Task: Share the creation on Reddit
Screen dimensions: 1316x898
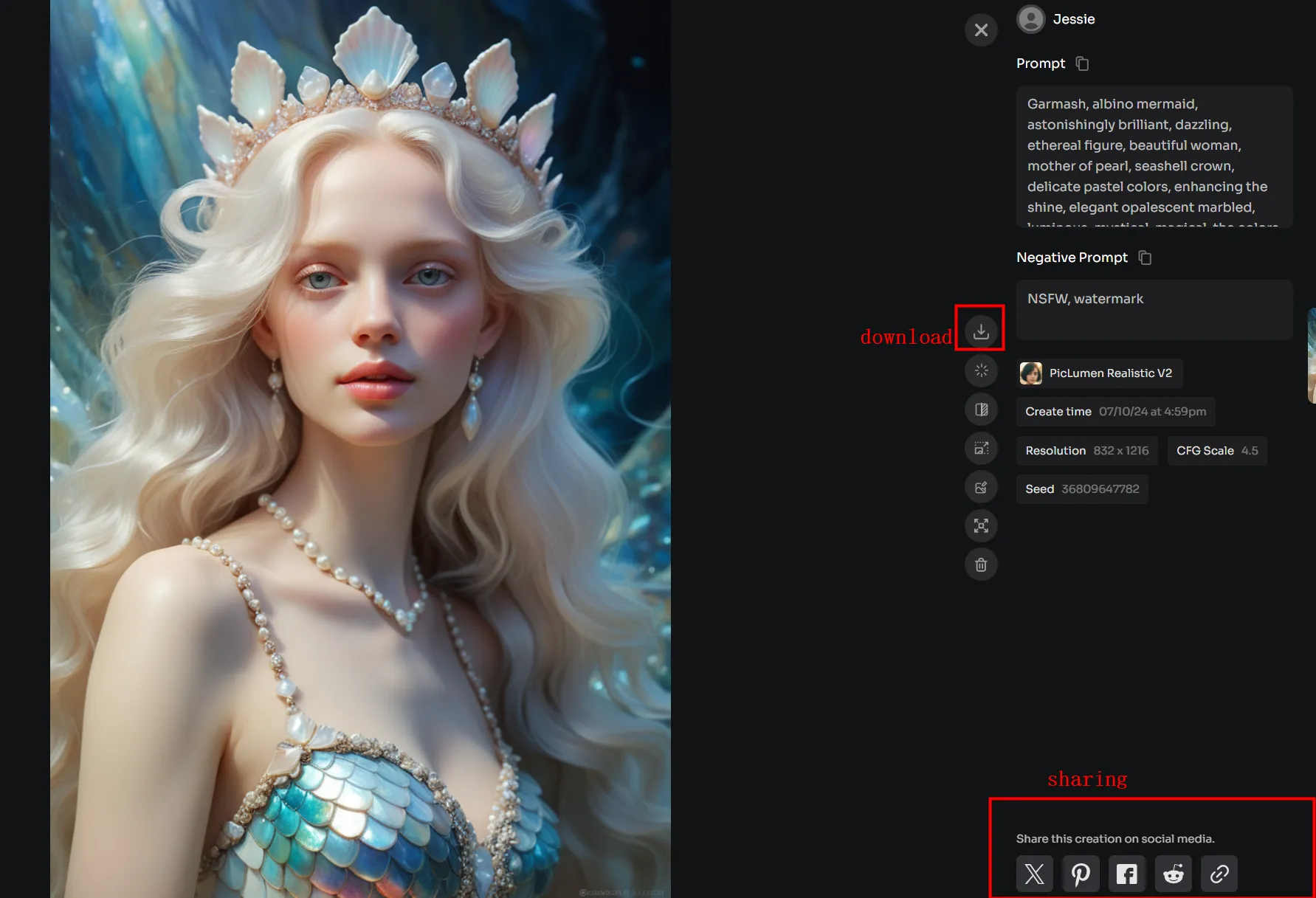Action: (1174, 874)
